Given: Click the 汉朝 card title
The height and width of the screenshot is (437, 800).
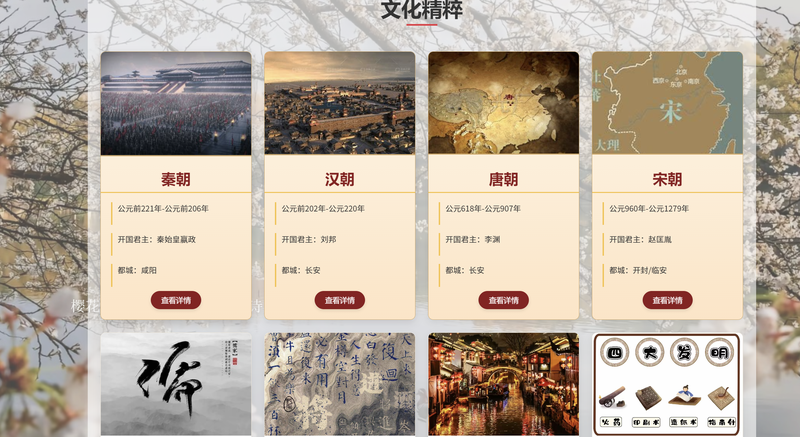Looking at the screenshot, I should click(339, 179).
